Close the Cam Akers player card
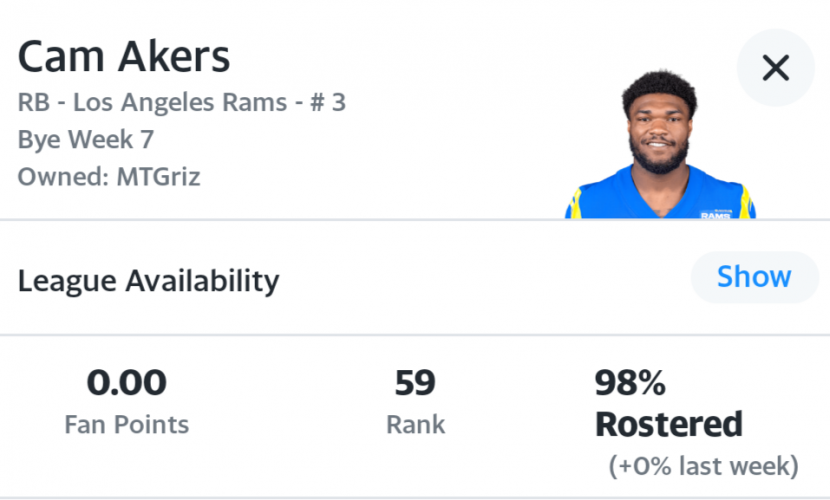 [775, 68]
